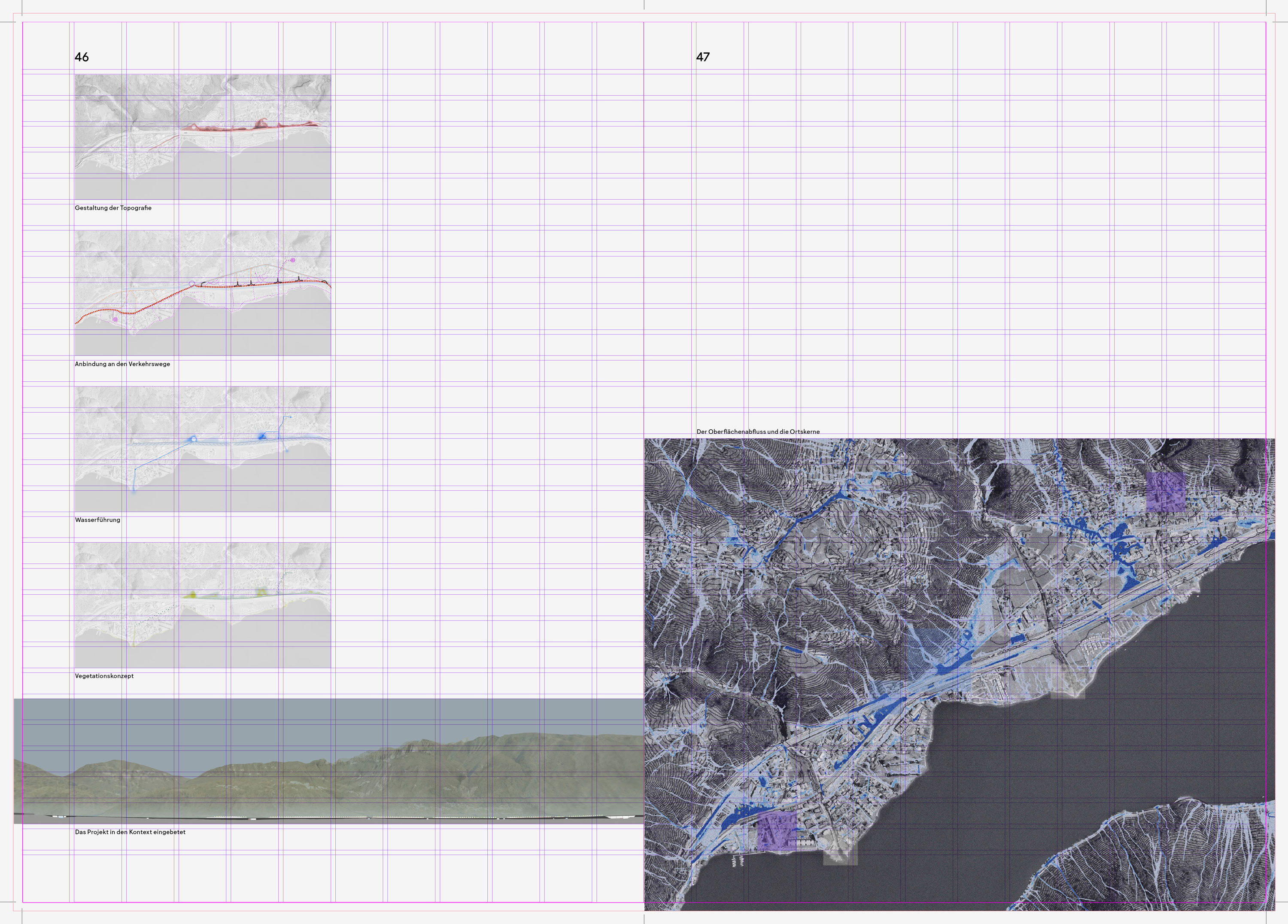Viewport: 1288px width, 924px height.
Task: Click the lower-left purple square on runoff map
Action: 776,830
